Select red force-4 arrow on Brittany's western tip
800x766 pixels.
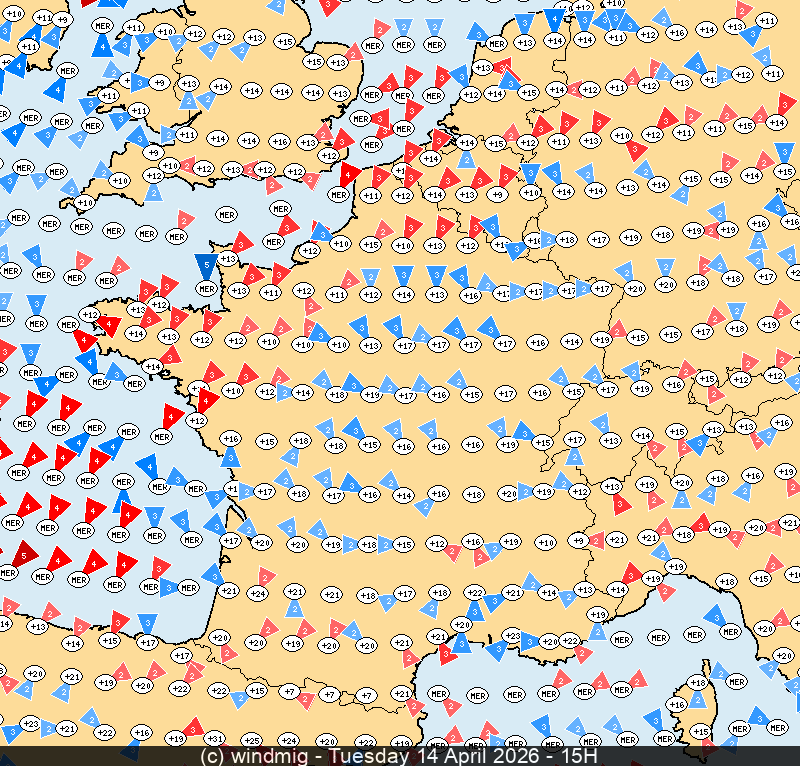coord(110,327)
